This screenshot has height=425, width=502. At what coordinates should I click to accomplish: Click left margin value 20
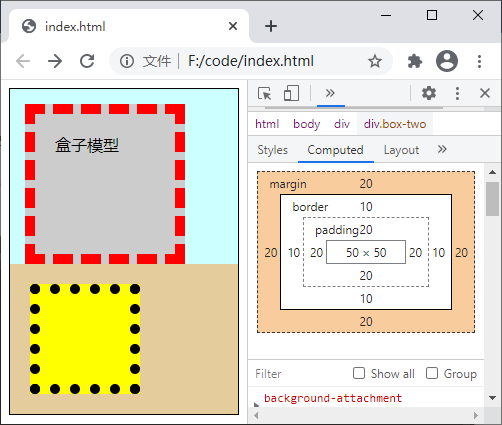271,253
